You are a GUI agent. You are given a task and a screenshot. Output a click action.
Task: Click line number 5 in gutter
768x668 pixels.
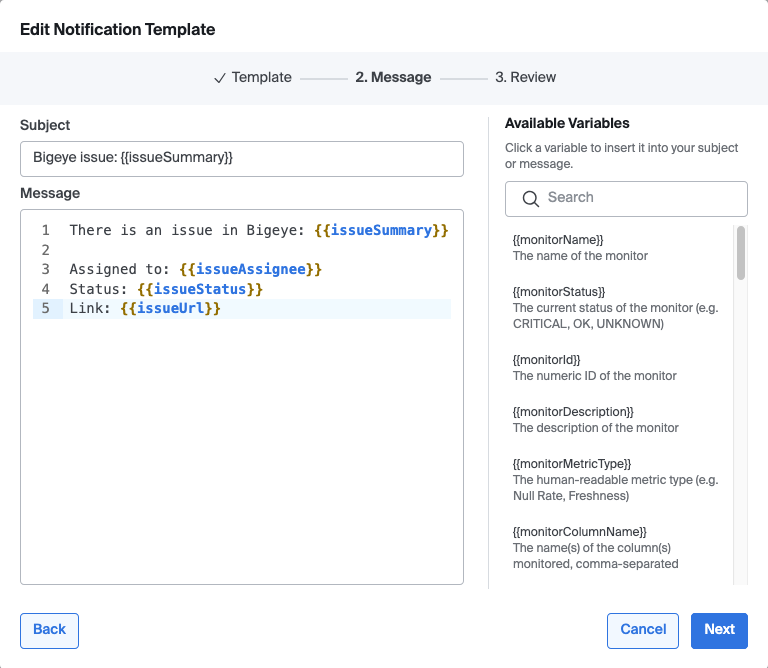(46, 309)
